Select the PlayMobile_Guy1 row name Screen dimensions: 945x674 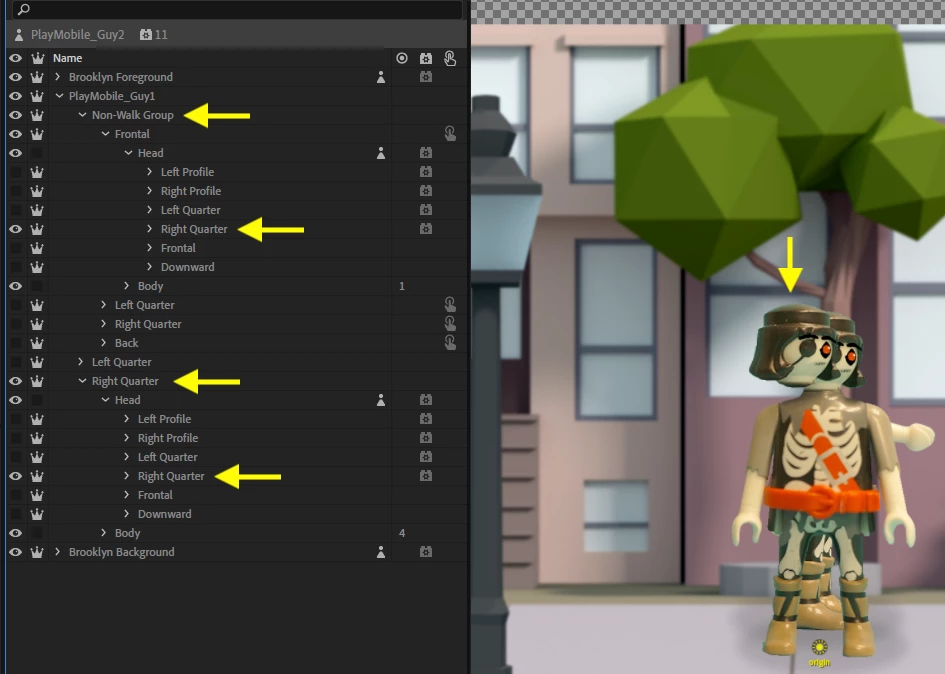(111, 96)
